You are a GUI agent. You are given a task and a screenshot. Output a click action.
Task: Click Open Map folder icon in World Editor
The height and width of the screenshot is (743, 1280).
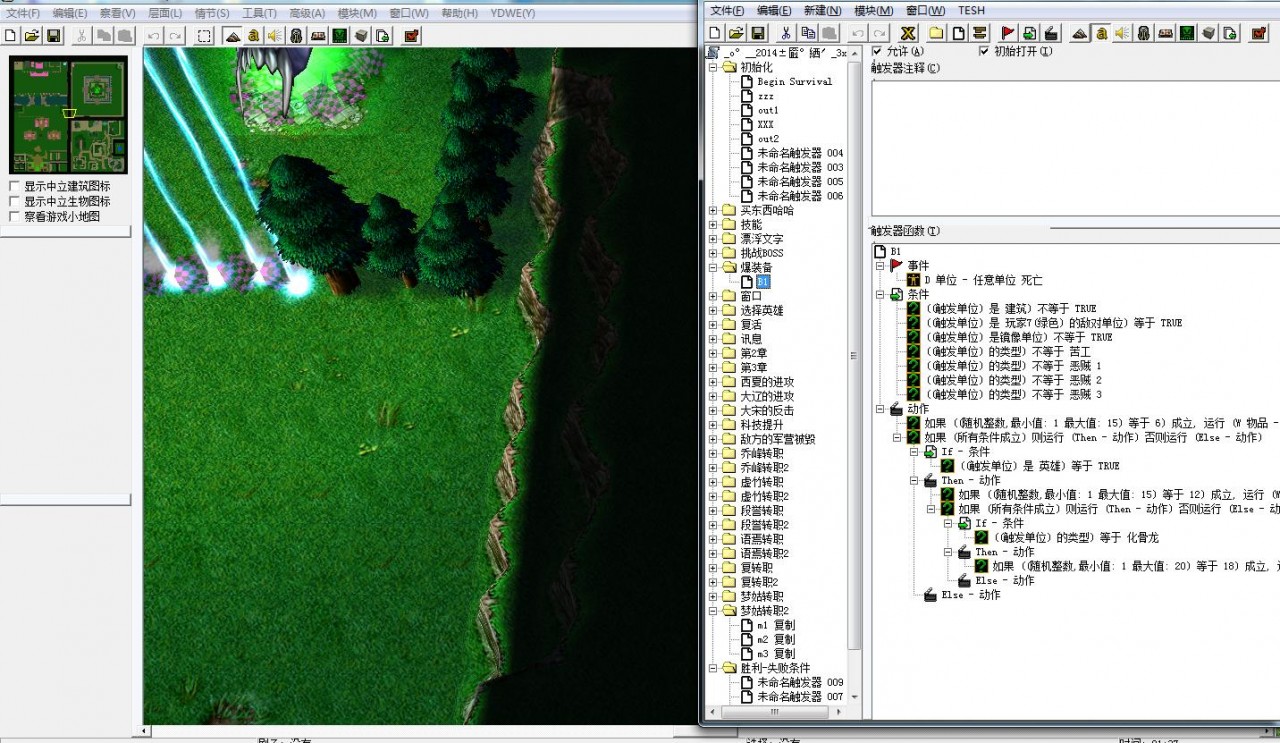coord(32,35)
